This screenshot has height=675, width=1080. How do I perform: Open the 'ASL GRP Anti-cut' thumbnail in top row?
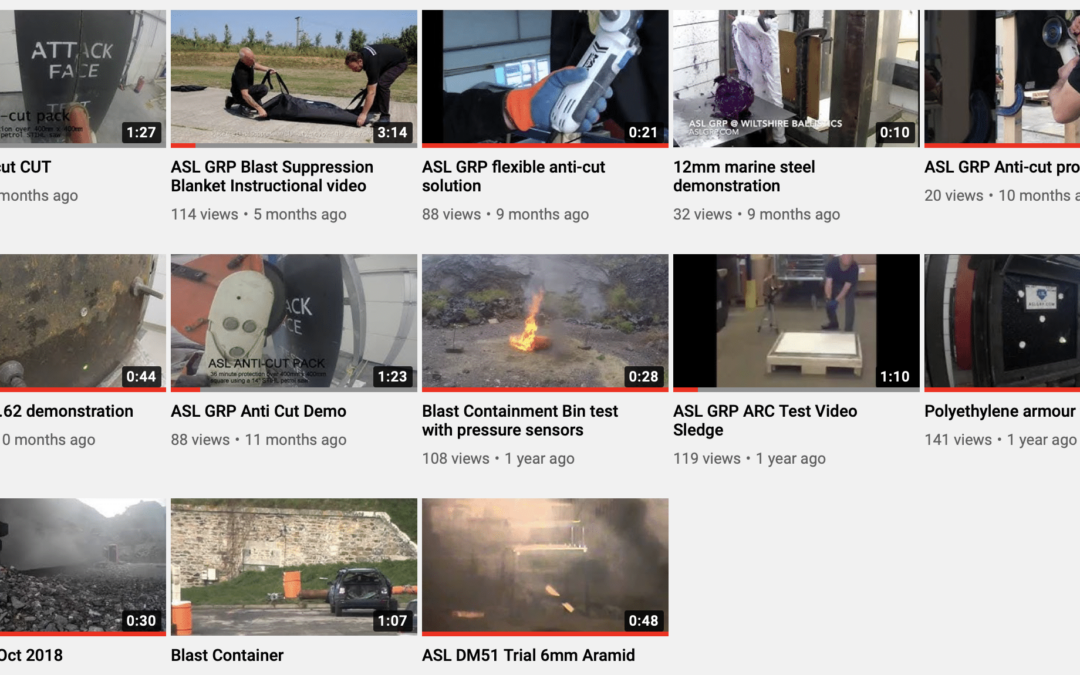1002,78
